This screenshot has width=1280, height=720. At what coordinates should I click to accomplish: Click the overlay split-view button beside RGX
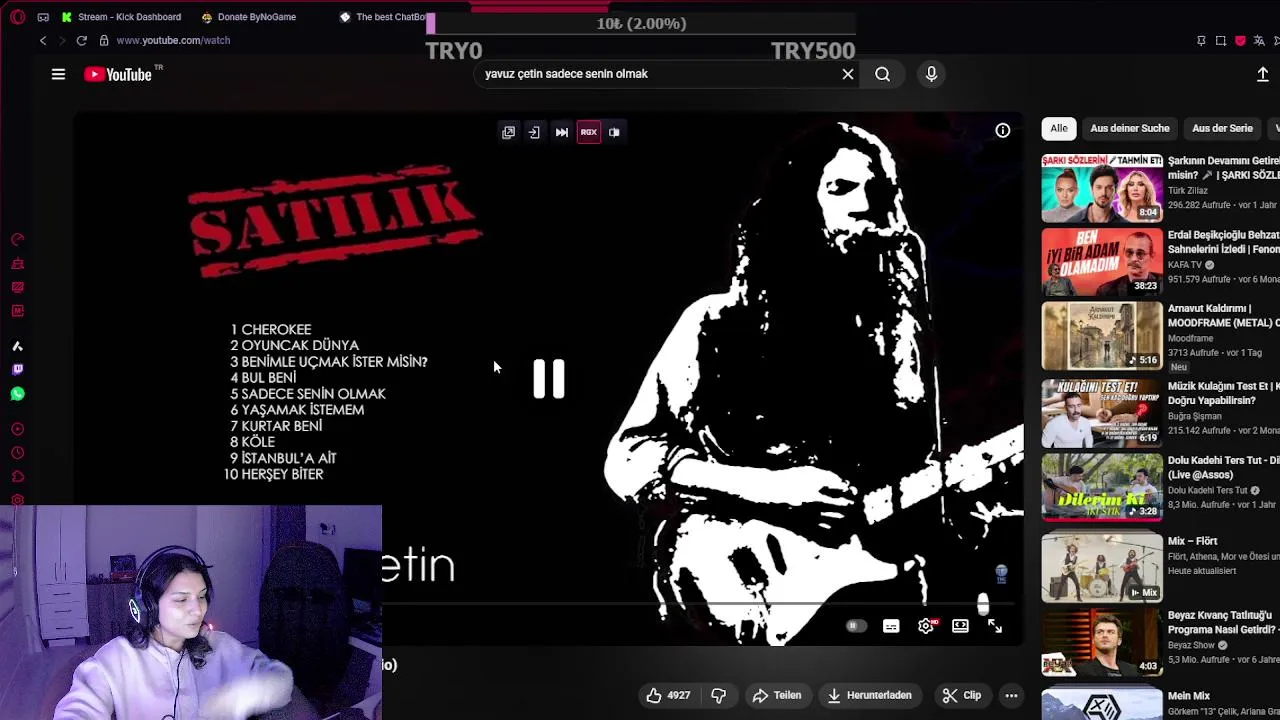614,132
